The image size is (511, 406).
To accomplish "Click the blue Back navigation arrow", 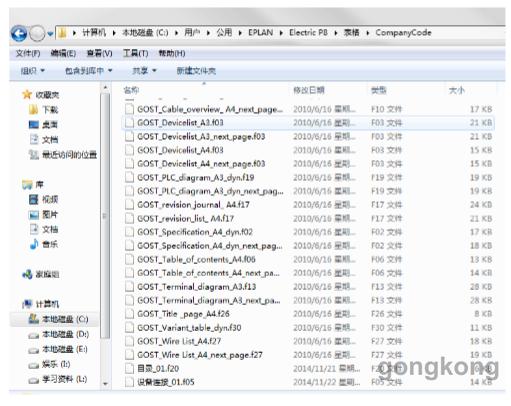I will 19,34.
